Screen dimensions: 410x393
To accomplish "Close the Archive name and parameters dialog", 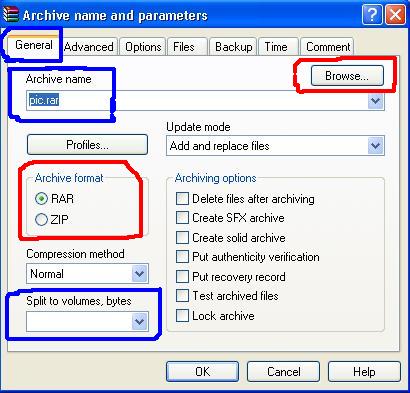I will coord(395,15).
